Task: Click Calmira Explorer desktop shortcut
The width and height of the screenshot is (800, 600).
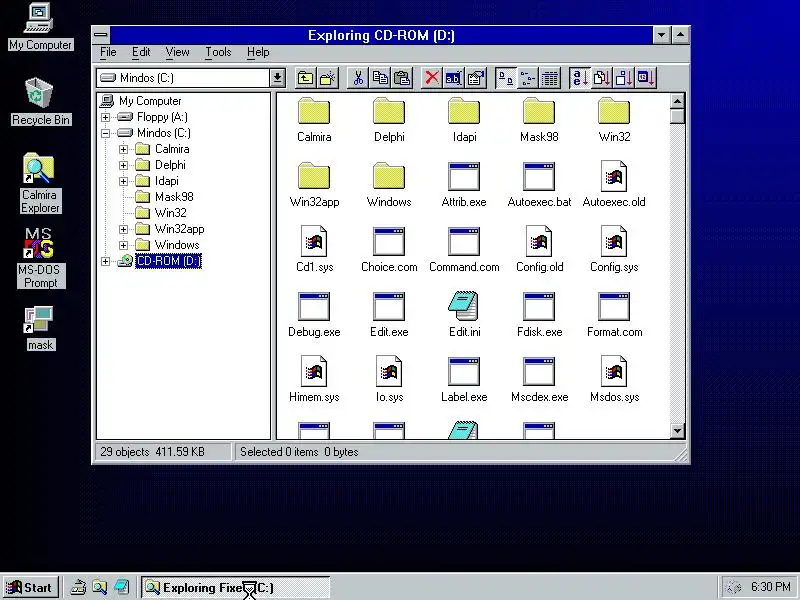Action: tap(40, 183)
